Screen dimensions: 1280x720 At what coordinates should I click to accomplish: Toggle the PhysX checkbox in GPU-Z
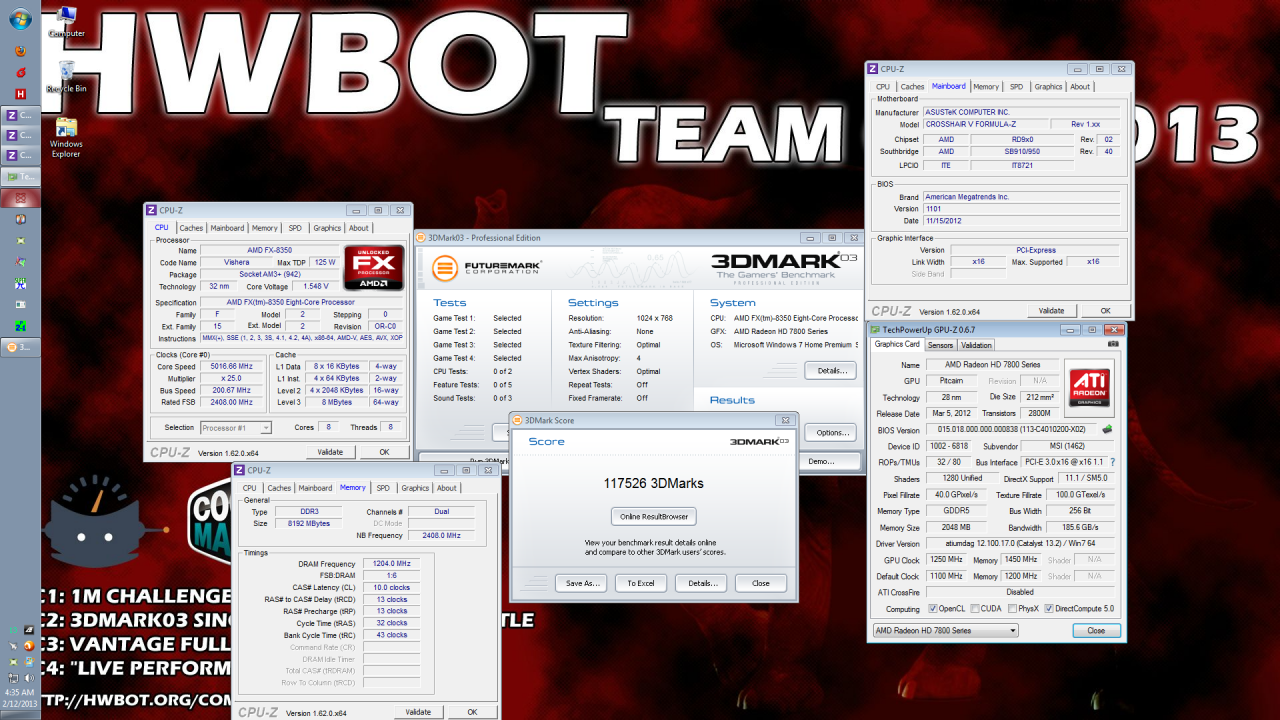click(1012, 608)
